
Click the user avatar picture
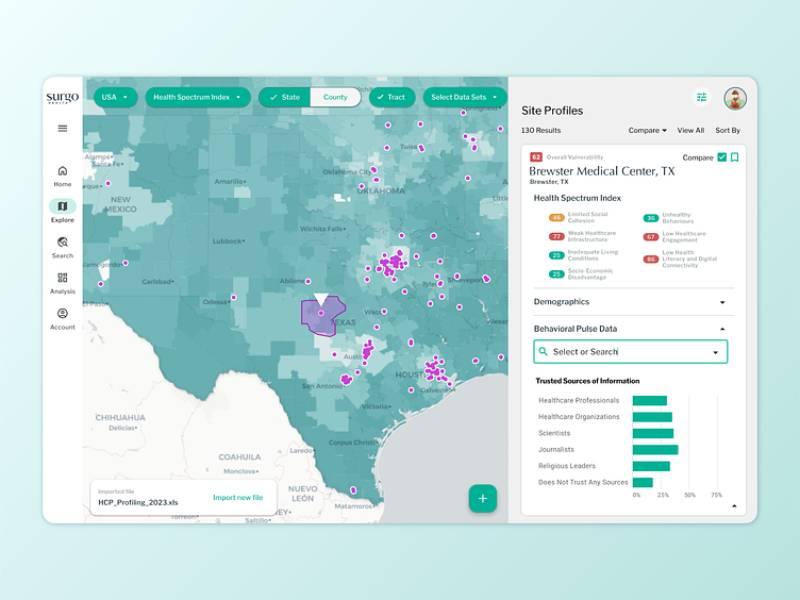735,98
